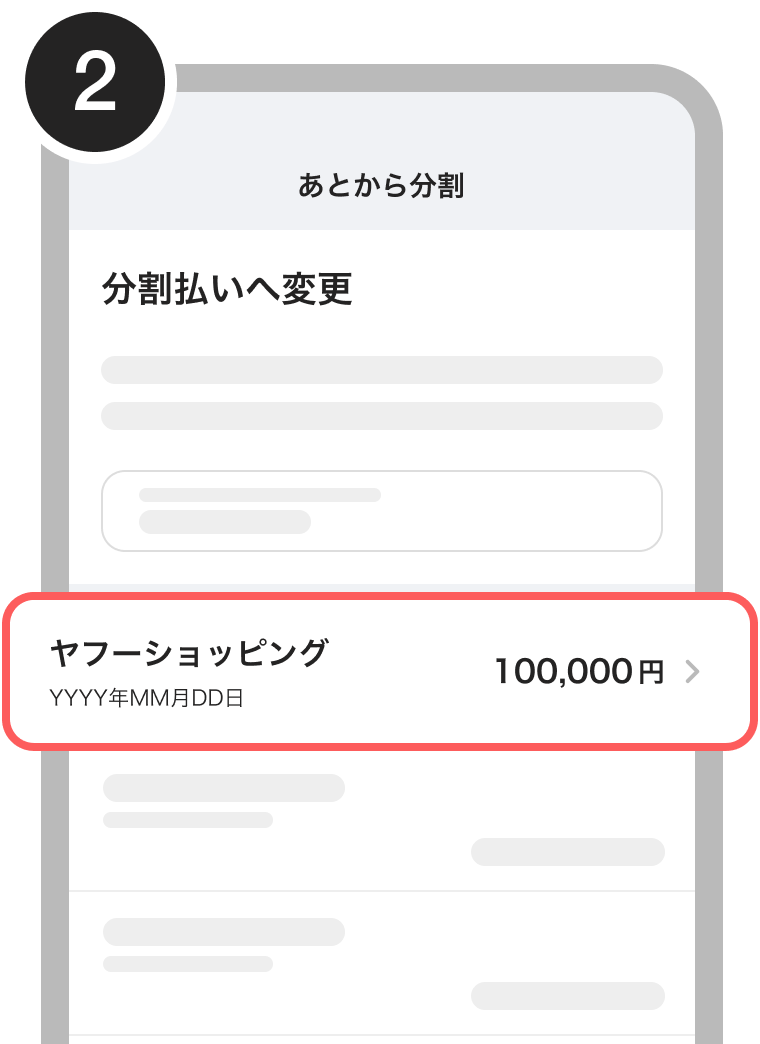760x1044 pixels.
Task: Select the outlined rounded placeholder card
Action: (x=382, y=511)
